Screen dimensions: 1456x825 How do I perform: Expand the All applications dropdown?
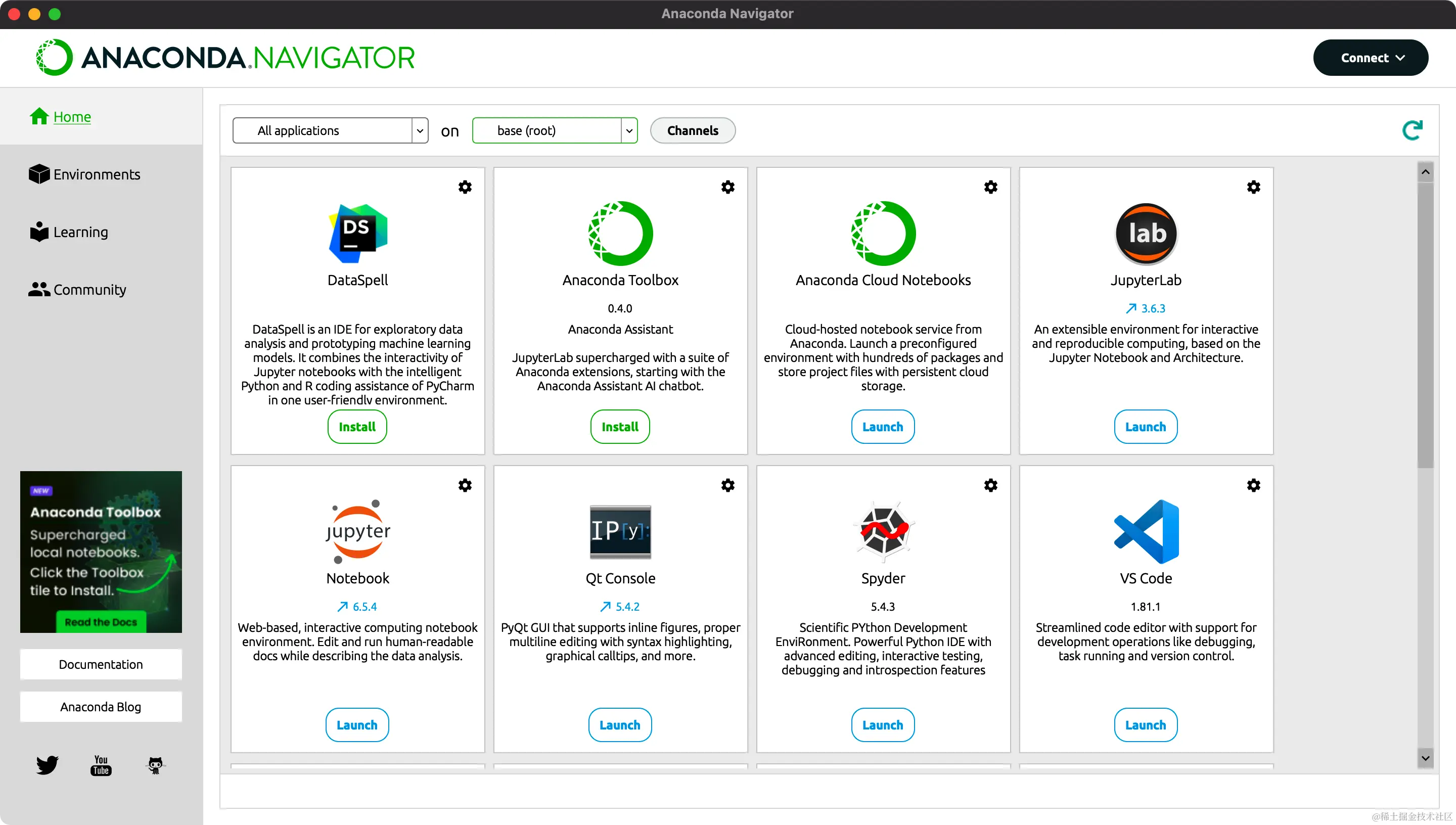[x=419, y=131]
